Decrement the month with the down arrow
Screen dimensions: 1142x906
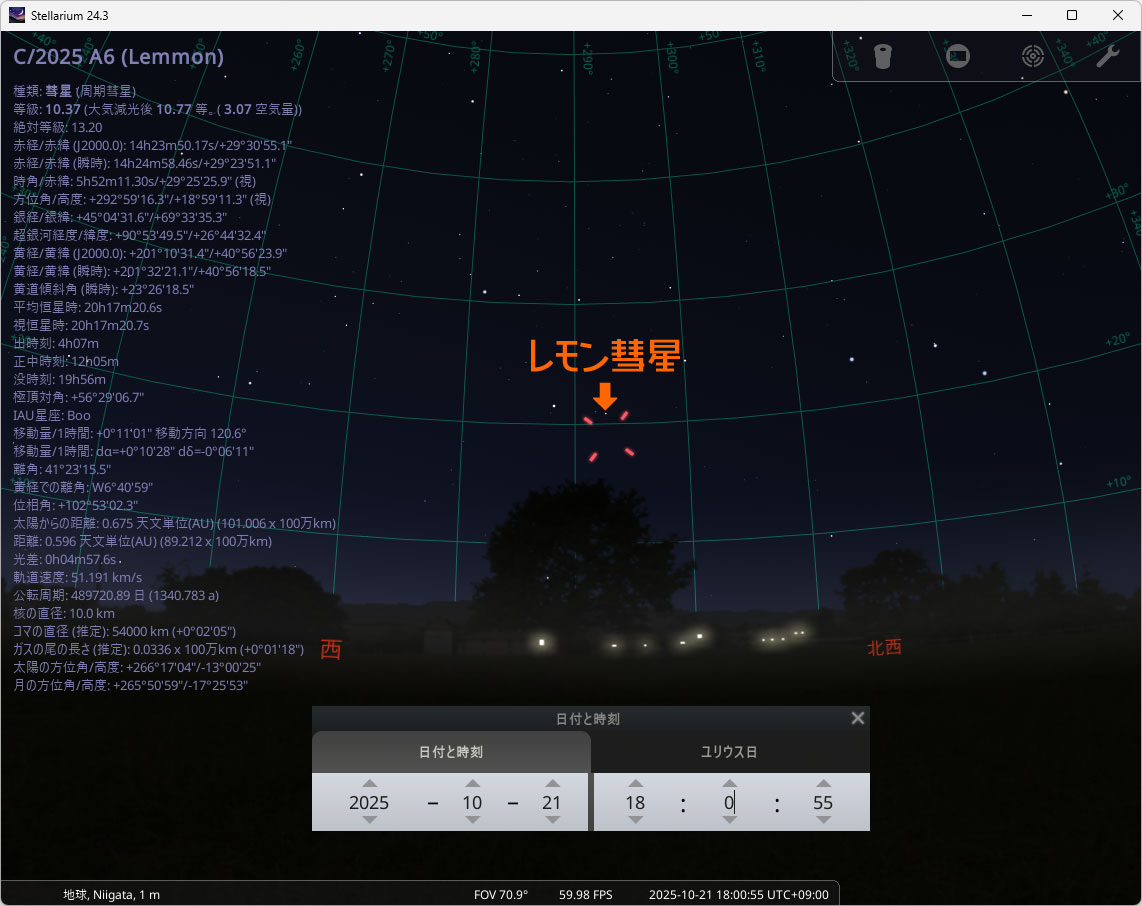(x=472, y=820)
